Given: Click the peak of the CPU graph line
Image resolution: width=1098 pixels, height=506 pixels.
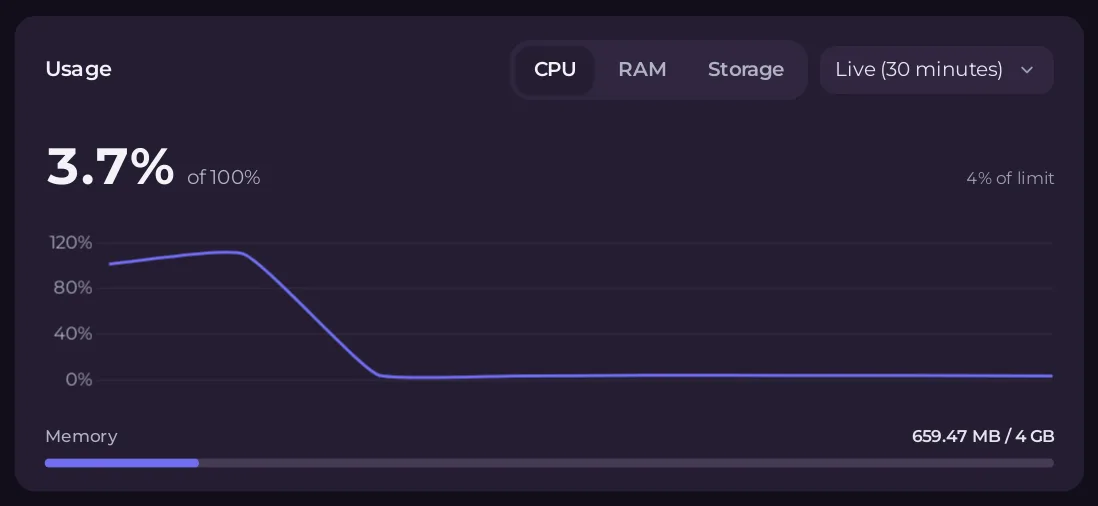Looking at the screenshot, I should coord(228,252).
